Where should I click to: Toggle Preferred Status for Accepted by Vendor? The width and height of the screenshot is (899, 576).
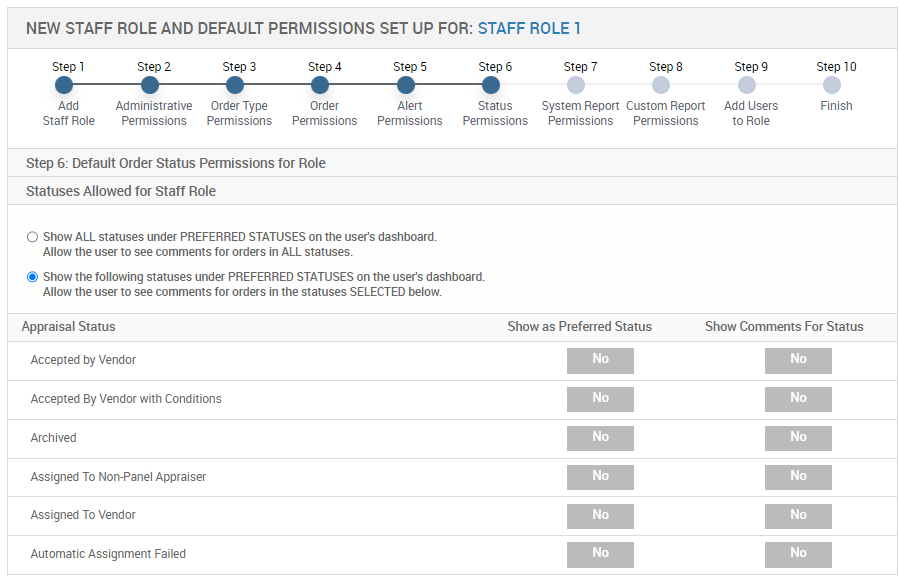point(600,360)
